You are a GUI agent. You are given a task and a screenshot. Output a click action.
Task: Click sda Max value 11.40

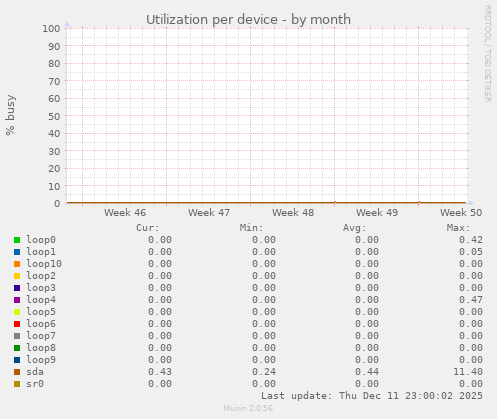coord(468,372)
